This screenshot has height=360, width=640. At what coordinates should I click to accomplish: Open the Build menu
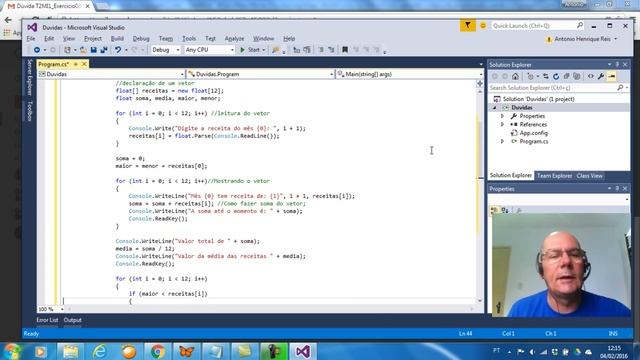point(117,39)
